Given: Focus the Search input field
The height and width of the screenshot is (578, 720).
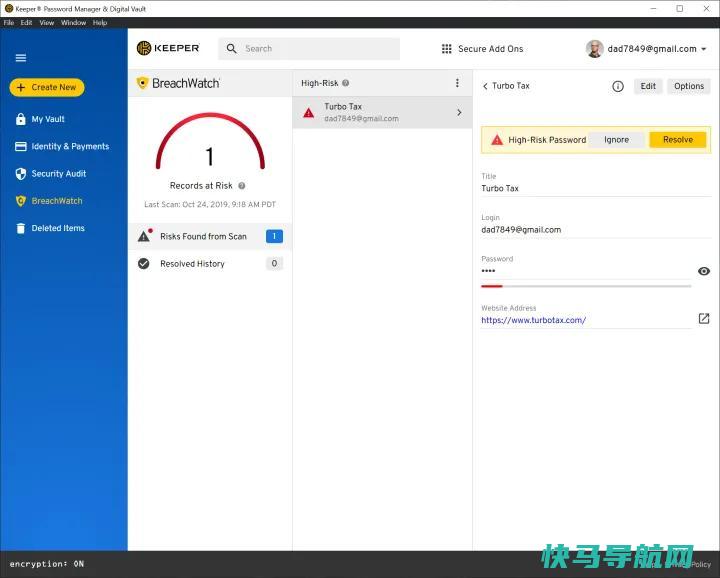Looking at the screenshot, I should click(x=309, y=49).
